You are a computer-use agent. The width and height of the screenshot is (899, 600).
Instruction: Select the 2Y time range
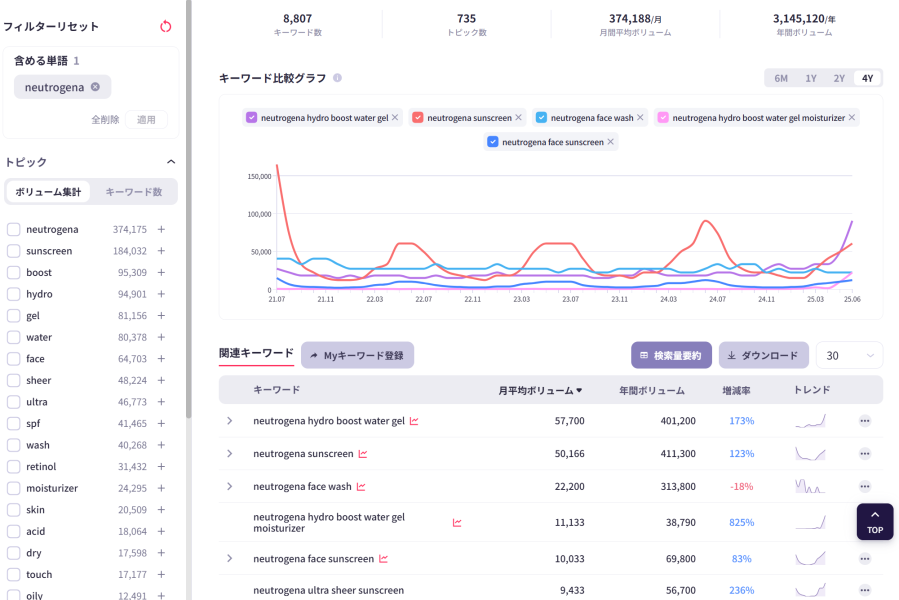tap(839, 78)
